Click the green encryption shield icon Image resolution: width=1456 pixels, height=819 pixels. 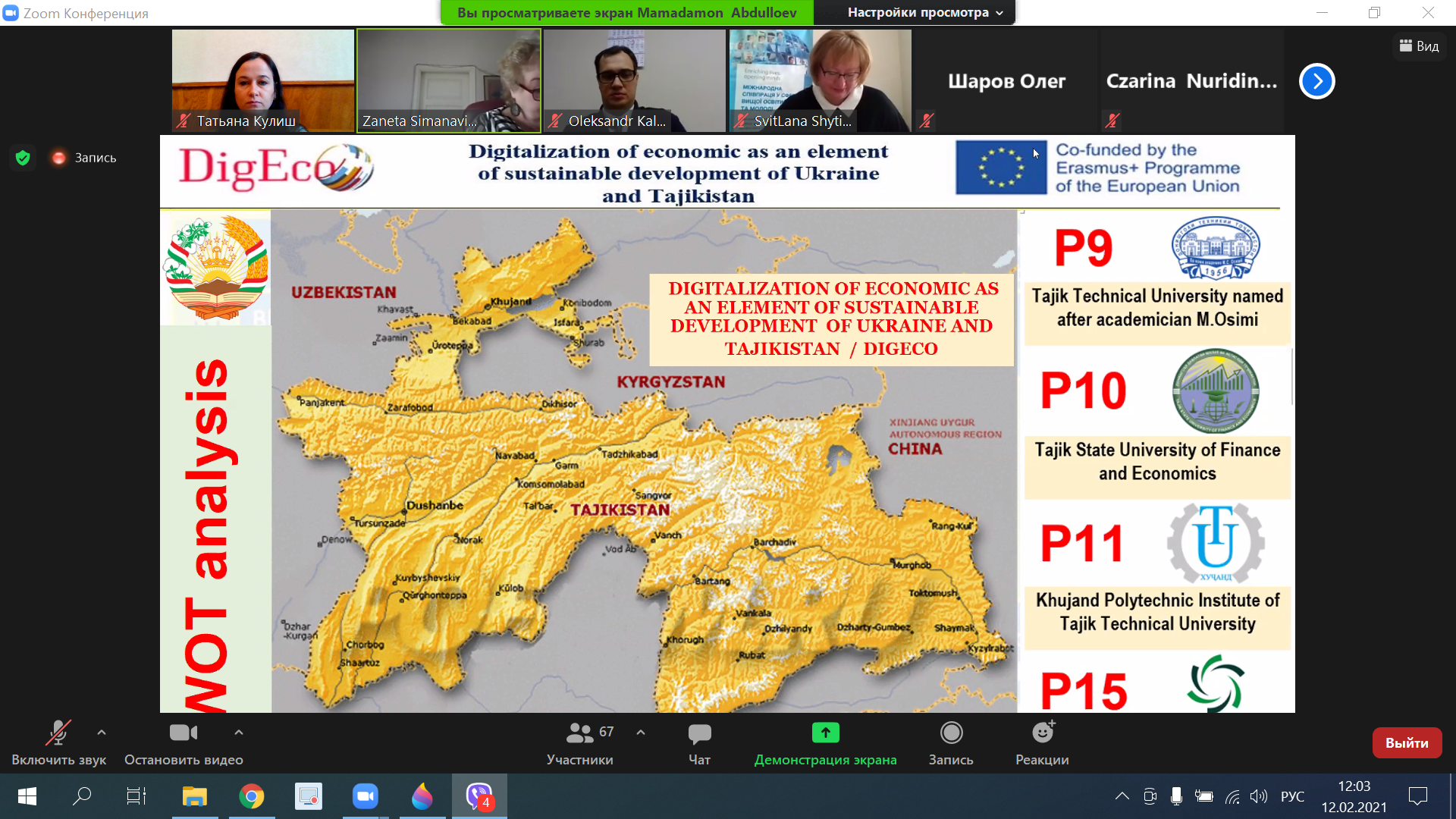(x=23, y=158)
